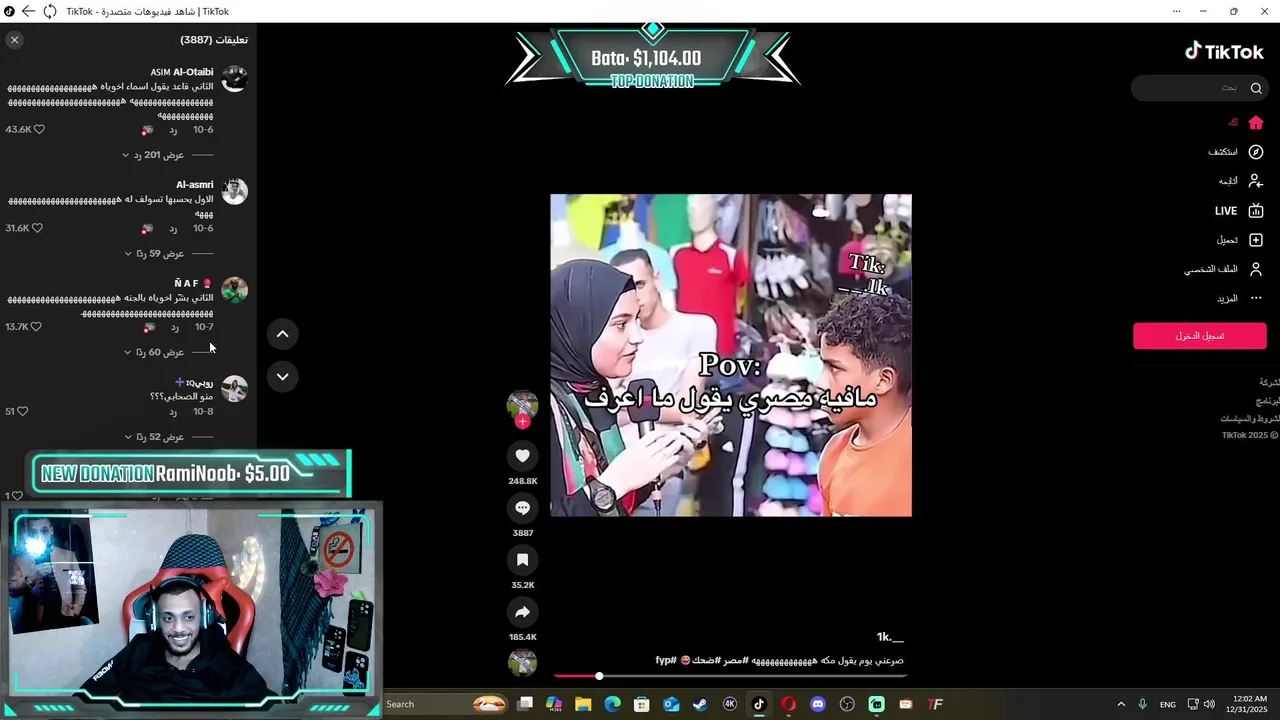
Task: Open Task View on the taskbar
Action: coord(525,704)
